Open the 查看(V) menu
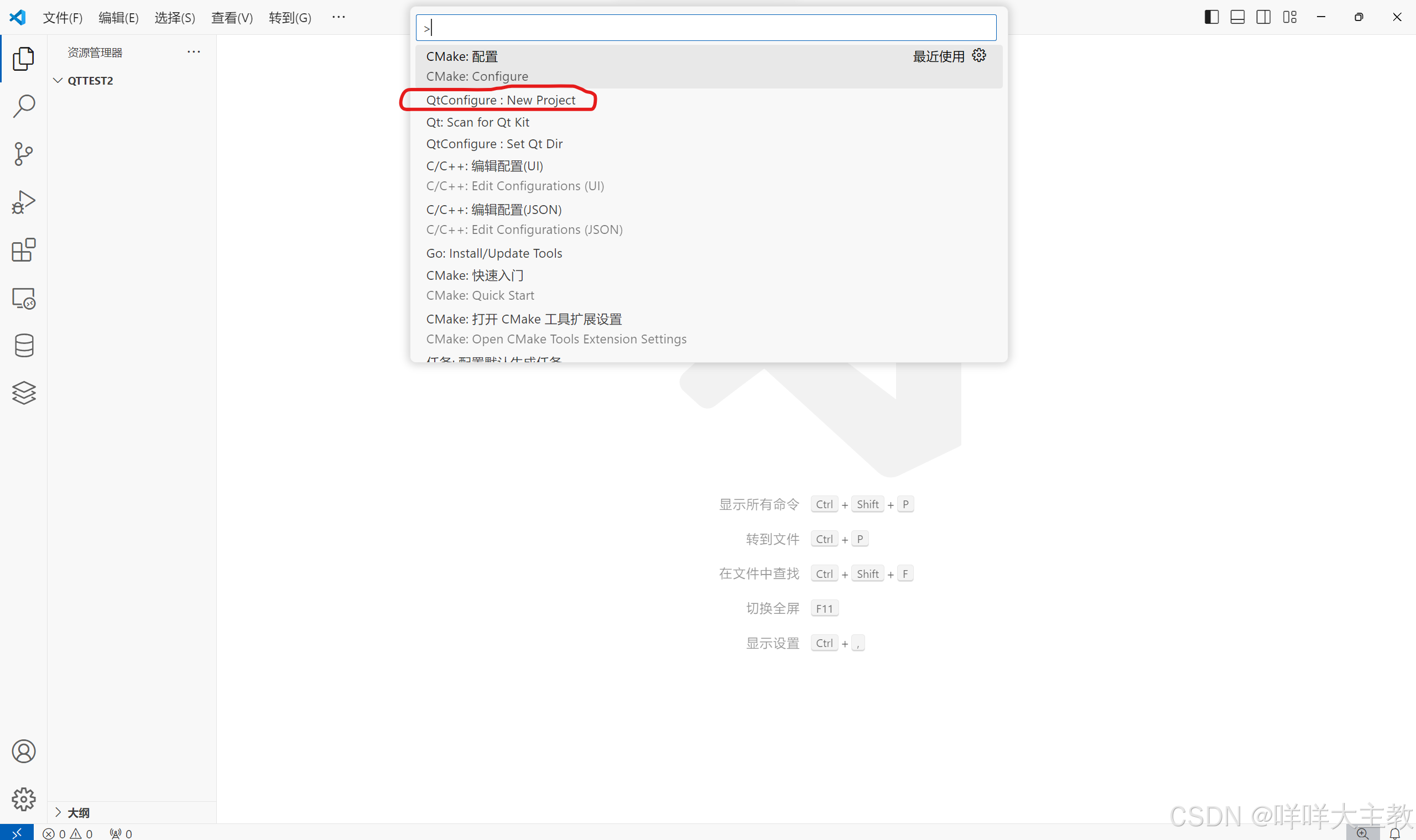This screenshot has width=1416, height=840. pyautogui.click(x=232, y=18)
